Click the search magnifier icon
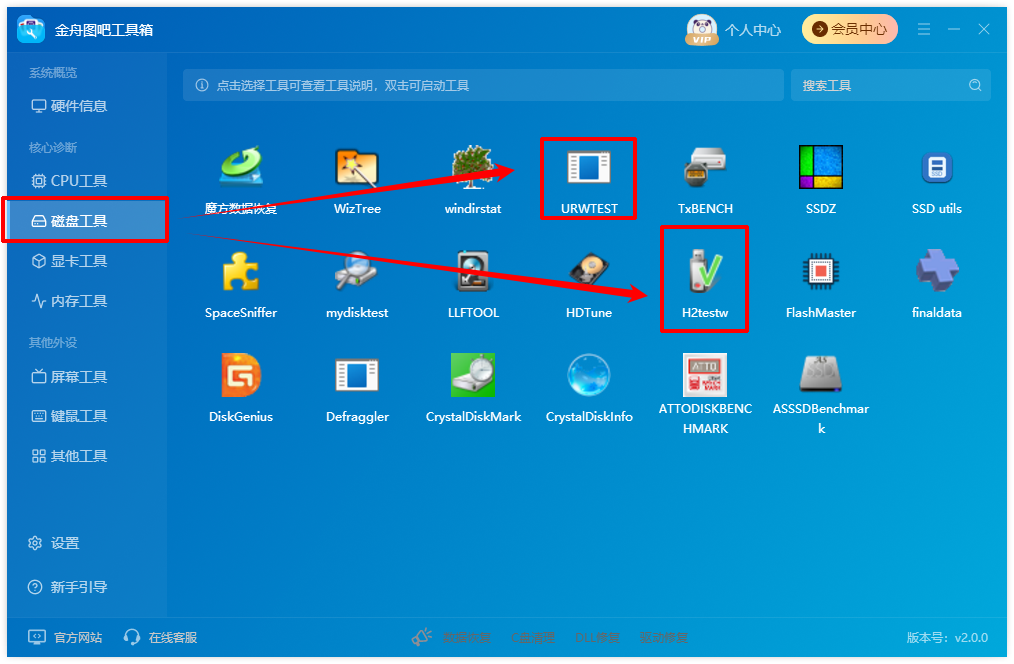This screenshot has height=664, width=1014. click(x=975, y=85)
